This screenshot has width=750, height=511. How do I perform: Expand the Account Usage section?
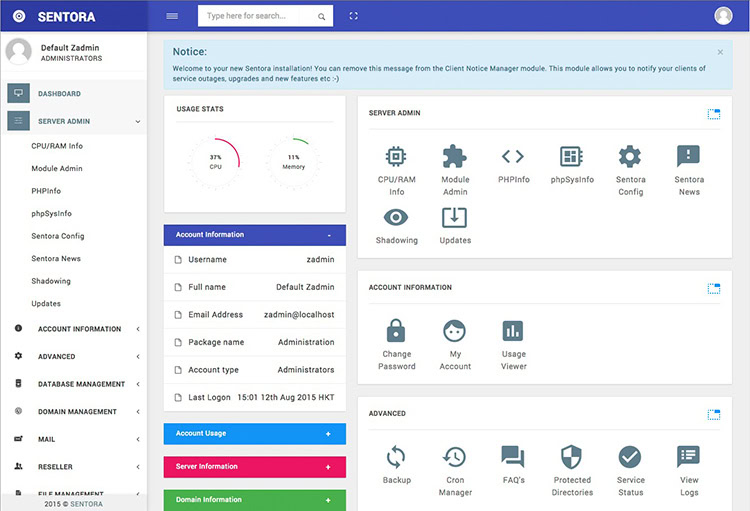pos(254,433)
